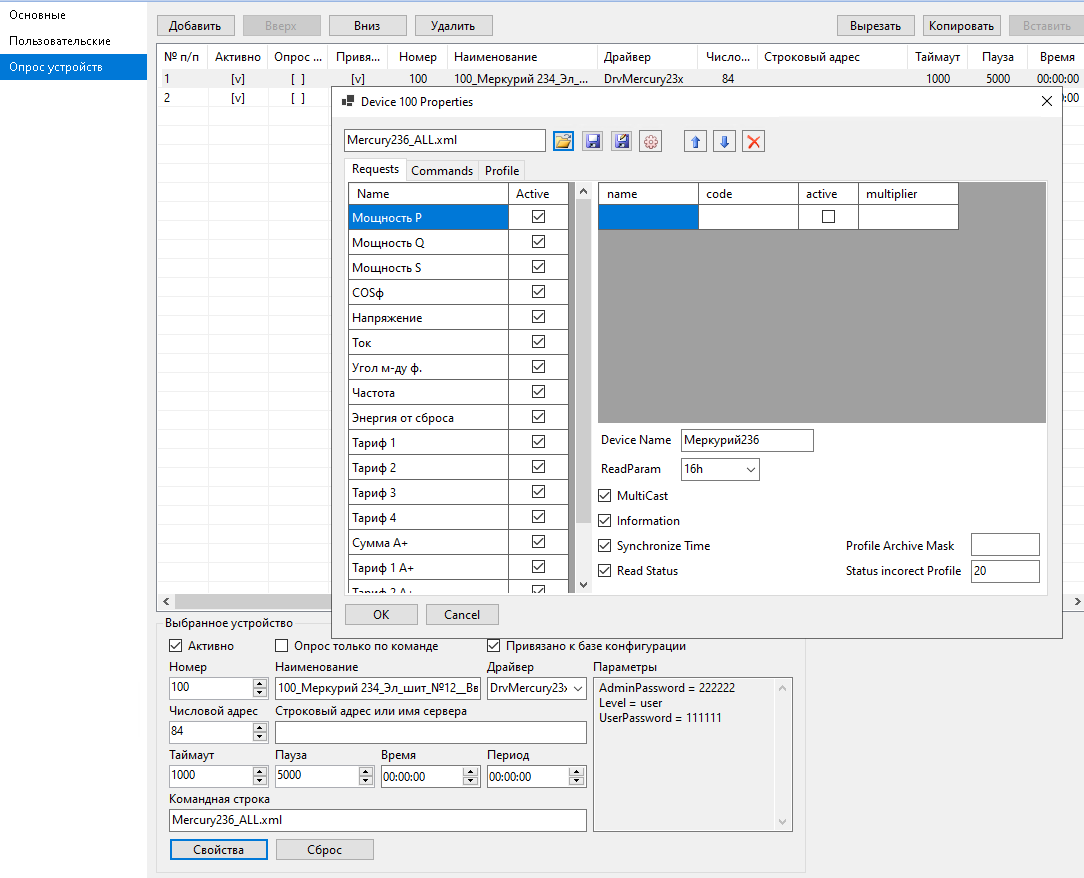1084x878 pixels.
Task: Click the Вырезать button
Action: coord(876,26)
